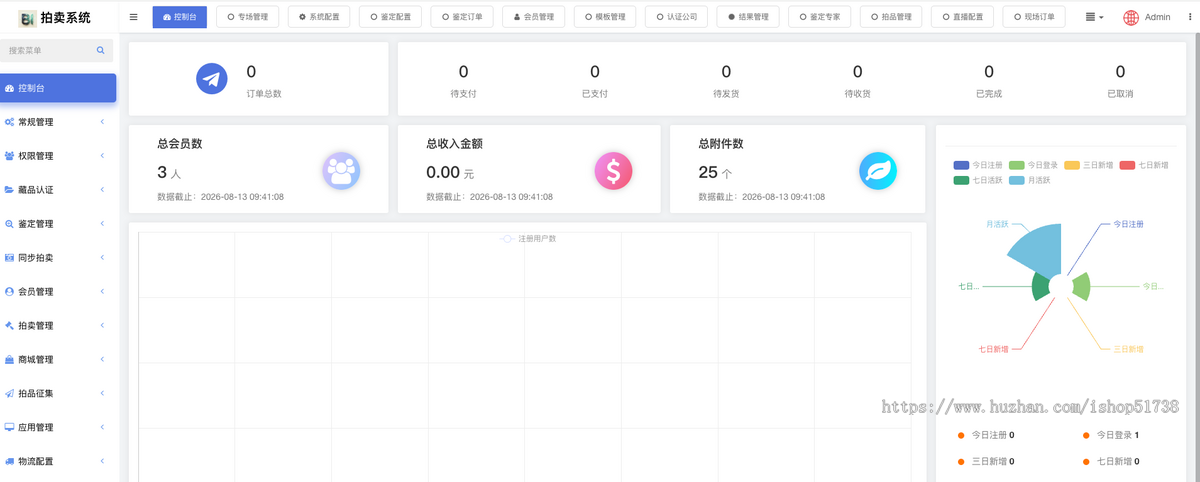
Task: Click the 待支付 count label
Action: (463, 94)
